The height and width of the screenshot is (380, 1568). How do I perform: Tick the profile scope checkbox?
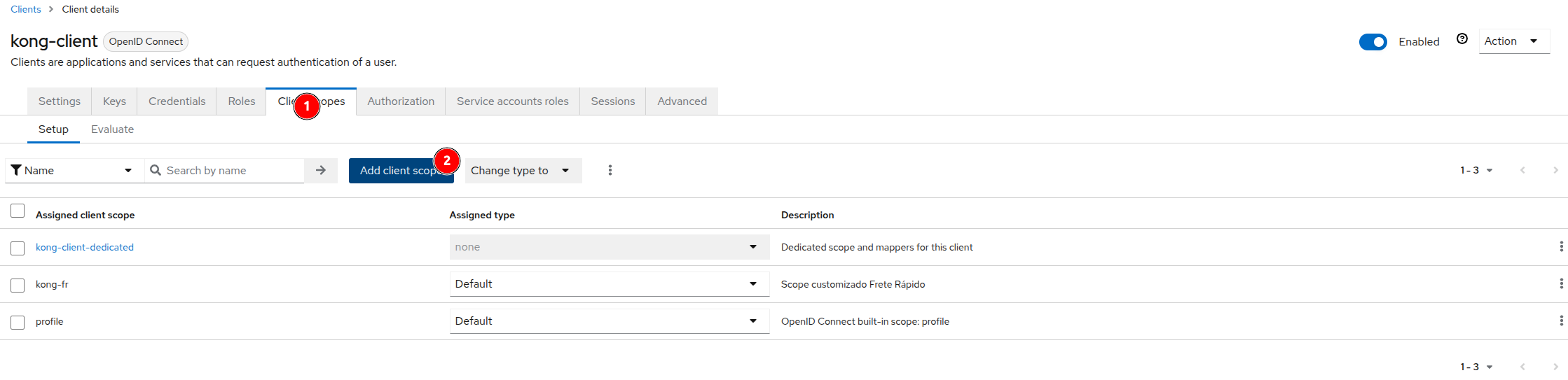click(x=18, y=322)
